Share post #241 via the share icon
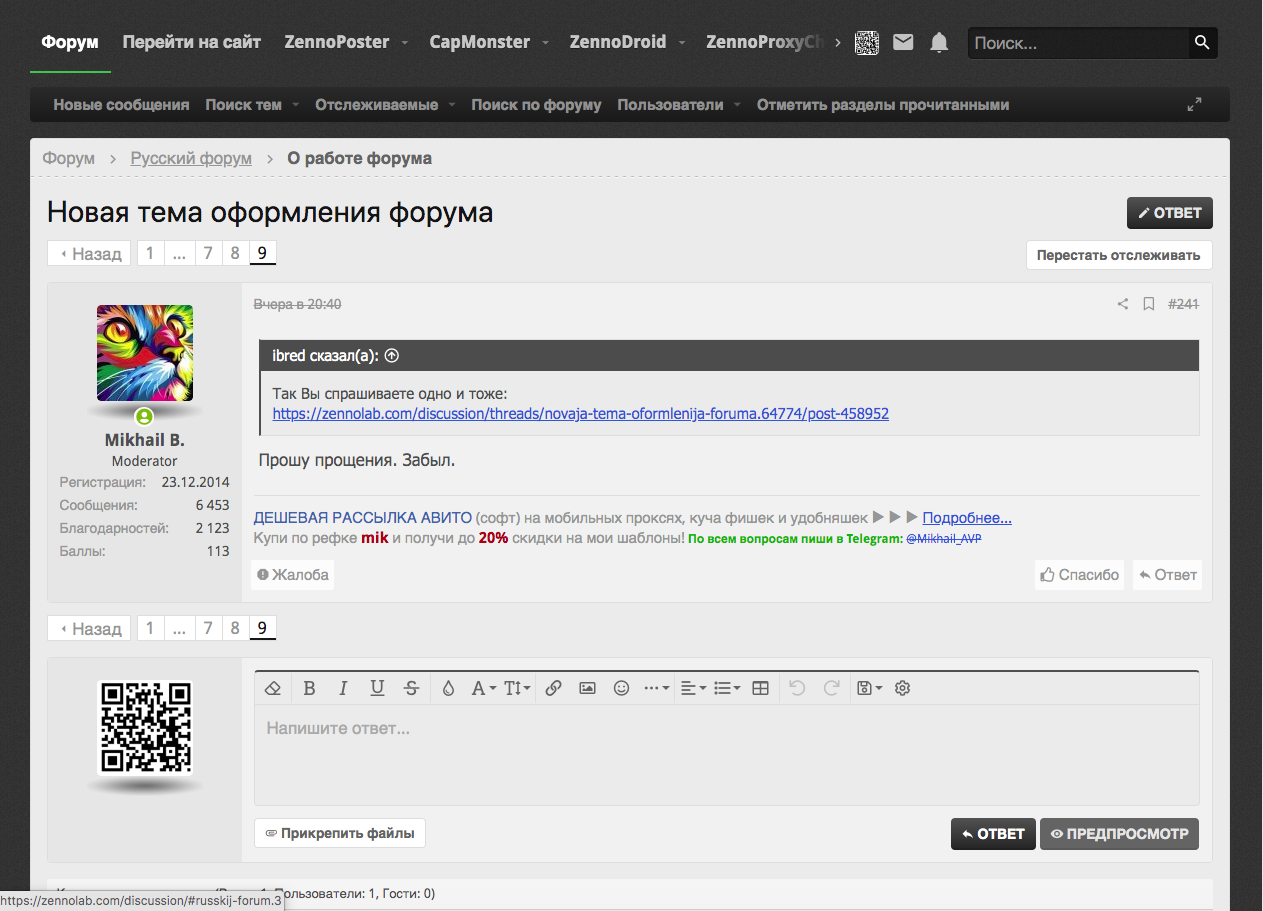This screenshot has height=911, width=1263. tap(1123, 304)
